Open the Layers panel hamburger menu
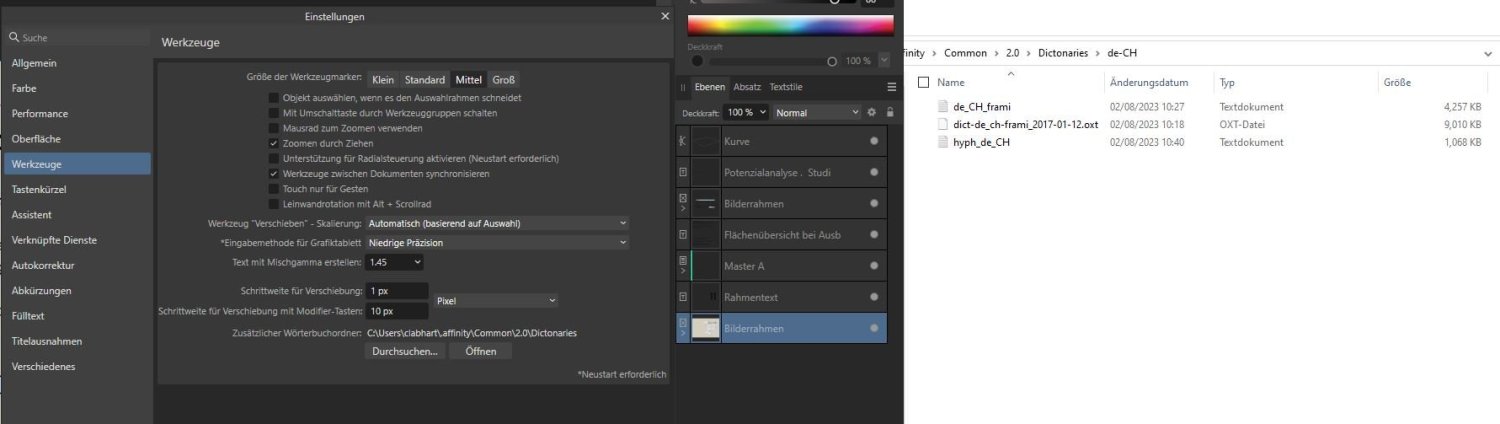This screenshot has width=1500, height=424. (x=891, y=87)
